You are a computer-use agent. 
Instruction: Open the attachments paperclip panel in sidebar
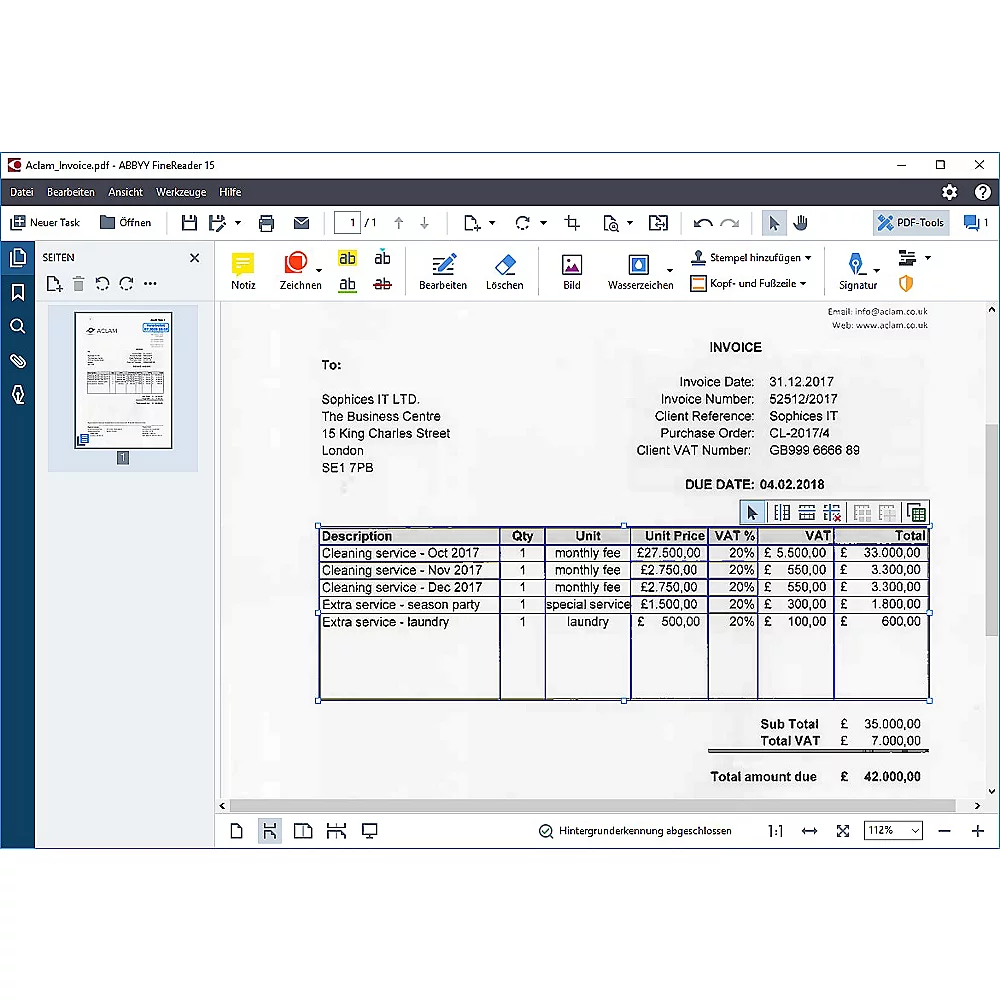pyautogui.click(x=17, y=360)
